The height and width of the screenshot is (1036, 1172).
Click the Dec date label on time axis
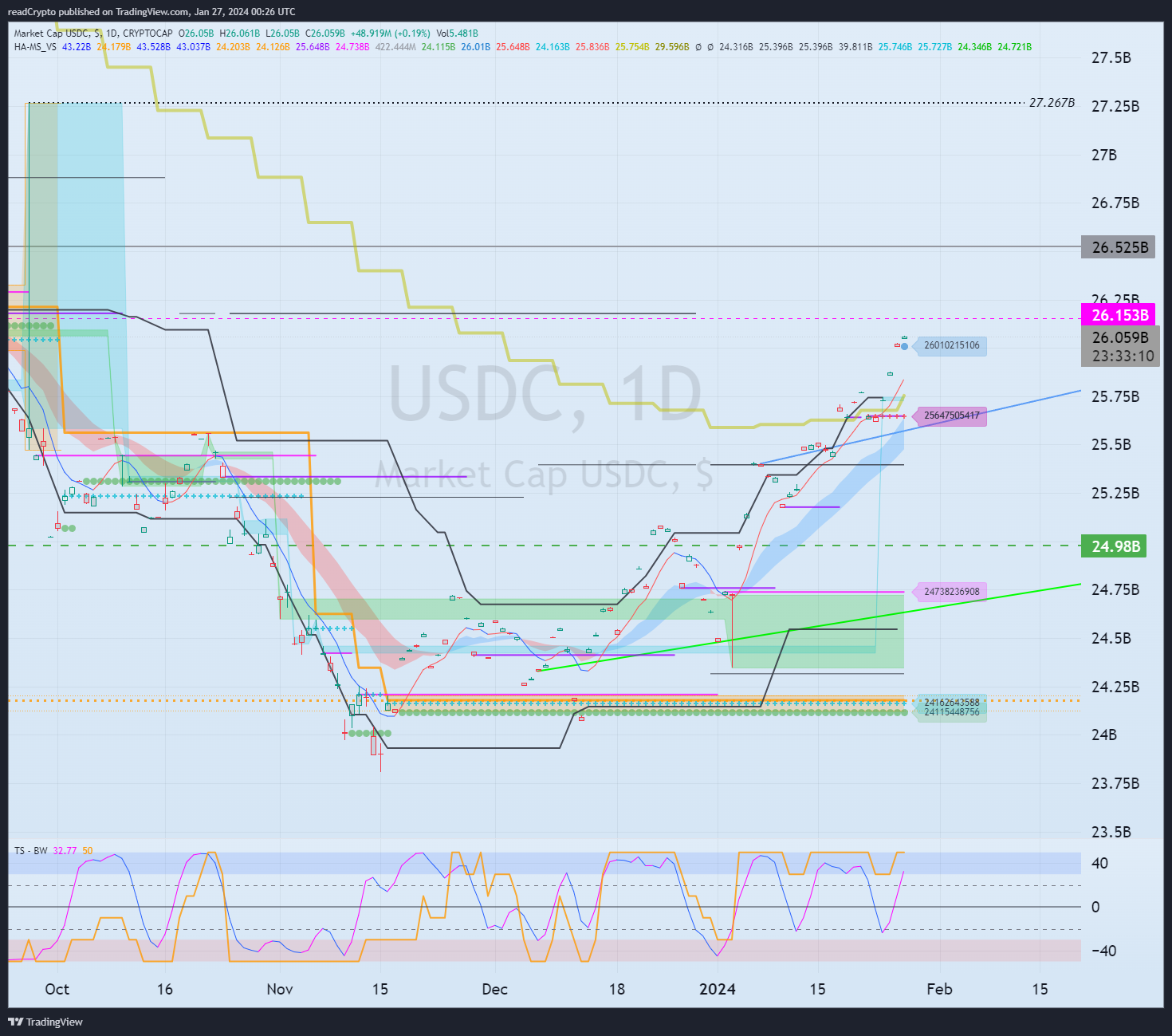pos(494,990)
